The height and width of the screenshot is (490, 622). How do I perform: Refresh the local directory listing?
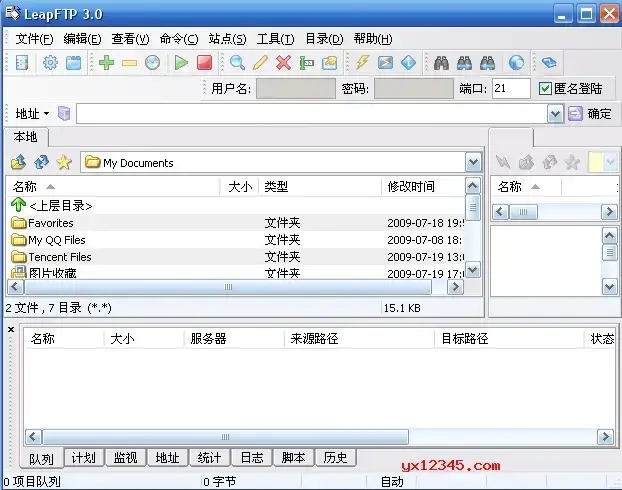click(41, 162)
